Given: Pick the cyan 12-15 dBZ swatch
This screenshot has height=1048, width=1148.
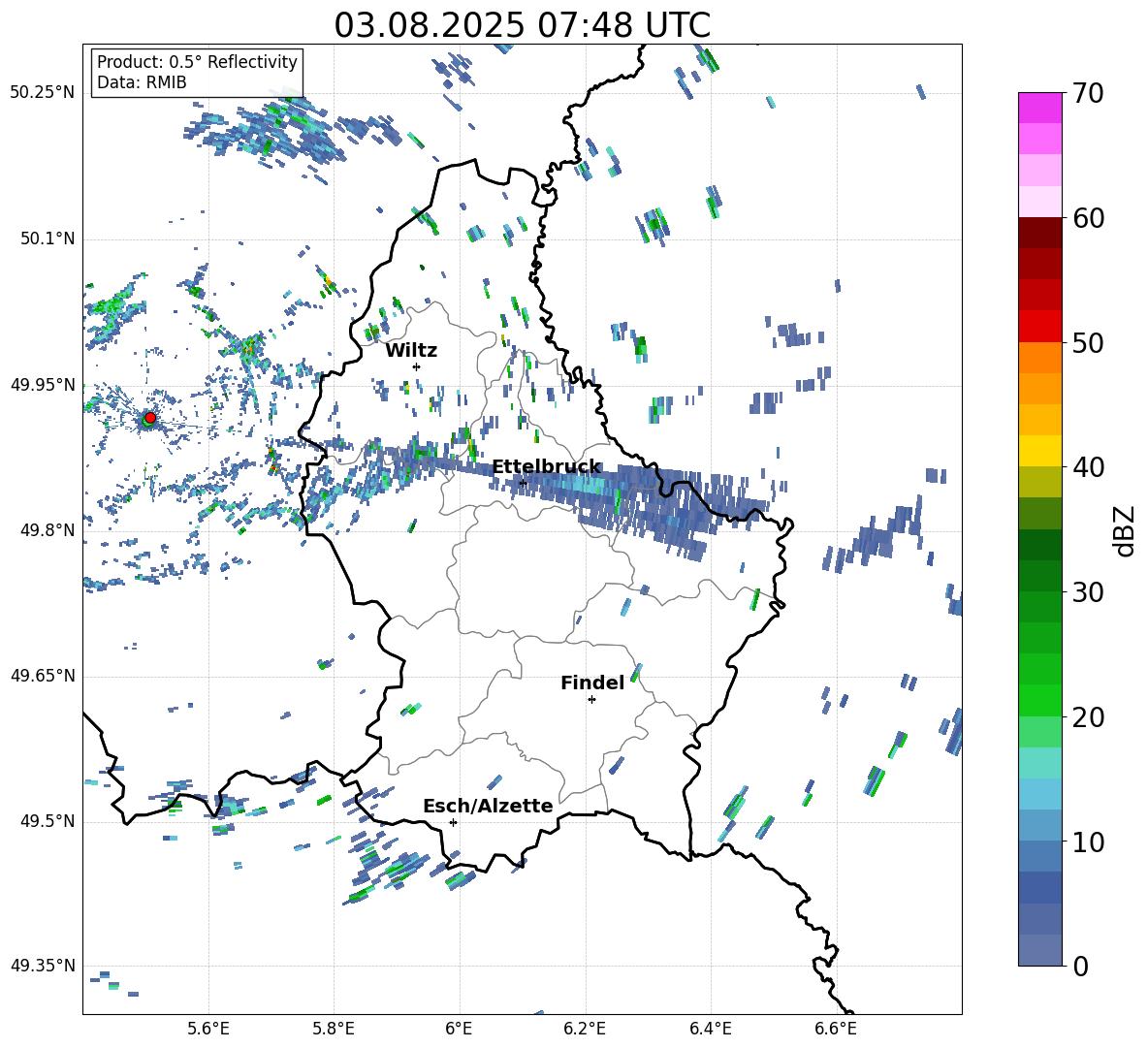Looking at the screenshot, I should coord(1039,794).
